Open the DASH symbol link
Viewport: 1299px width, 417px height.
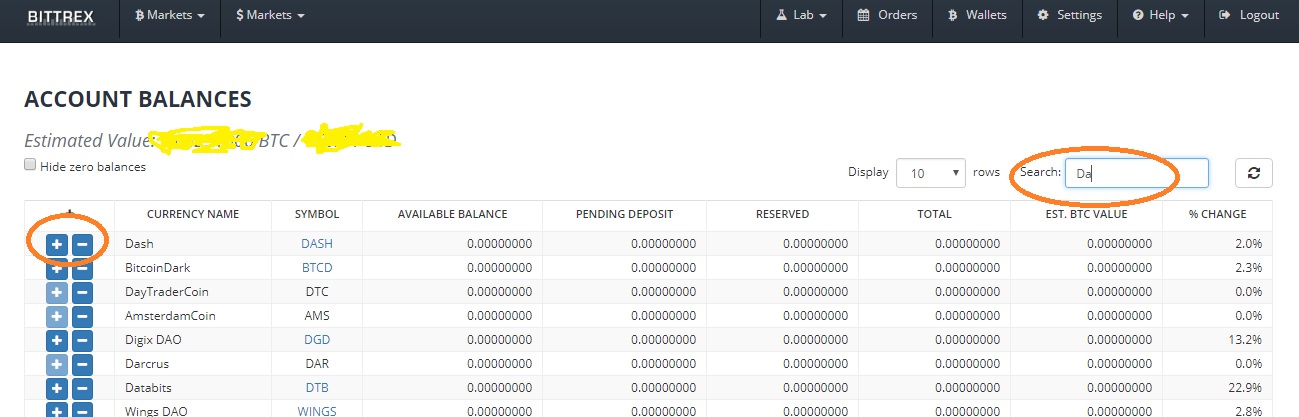coord(317,243)
